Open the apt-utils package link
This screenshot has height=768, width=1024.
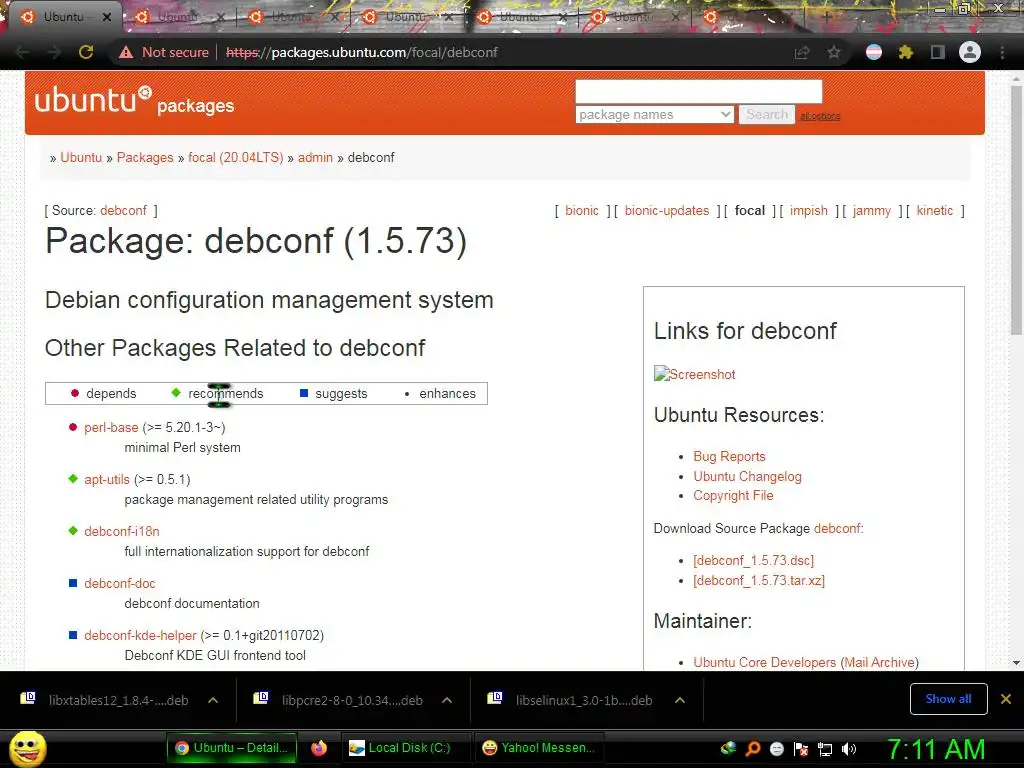(x=106, y=479)
